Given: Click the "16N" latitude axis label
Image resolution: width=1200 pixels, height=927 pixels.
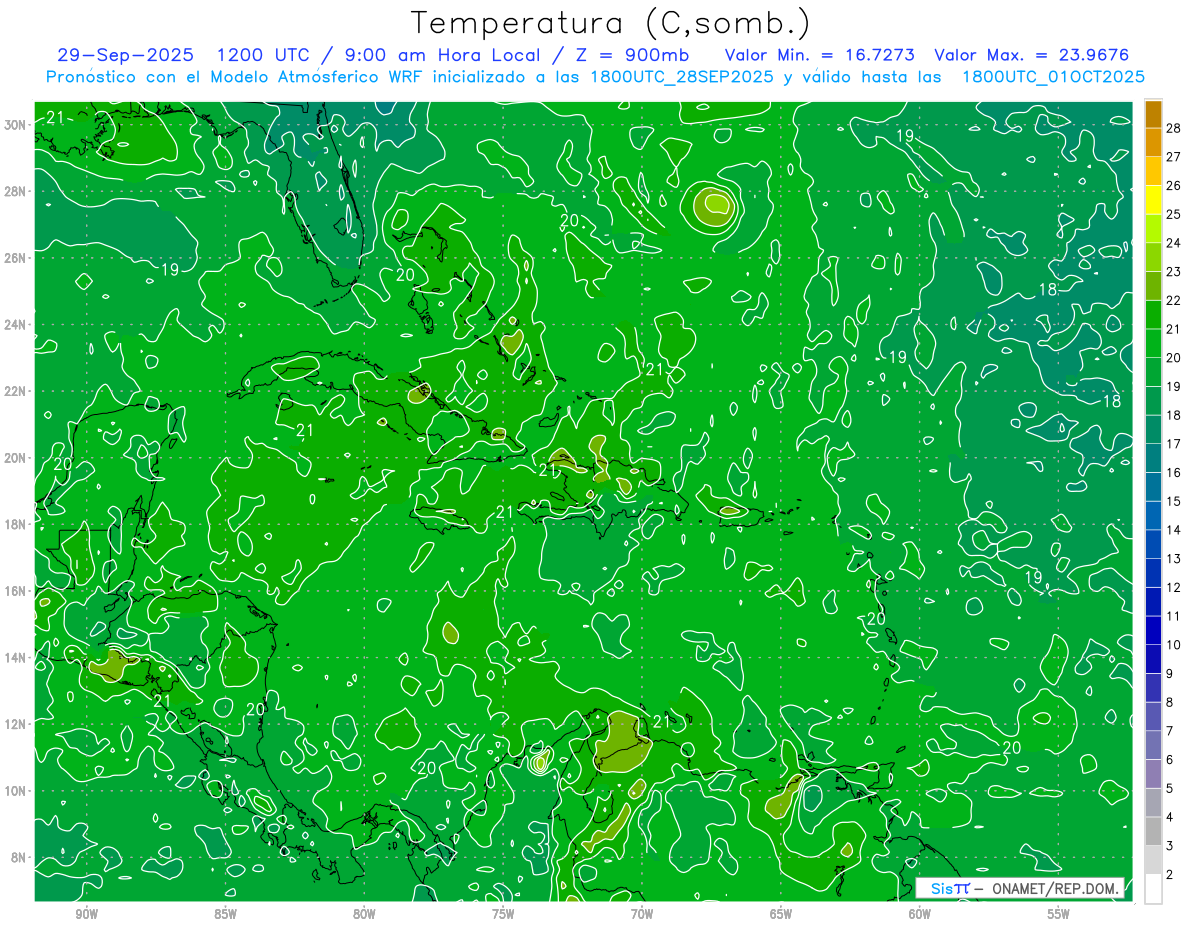Looking at the screenshot, I should coord(16,591).
